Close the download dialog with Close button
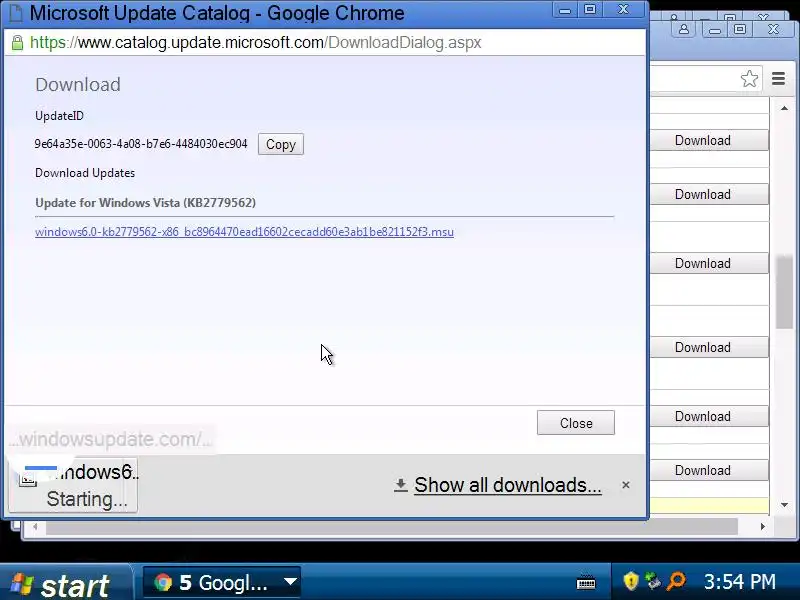The image size is (800, 600). click(576, 423)
